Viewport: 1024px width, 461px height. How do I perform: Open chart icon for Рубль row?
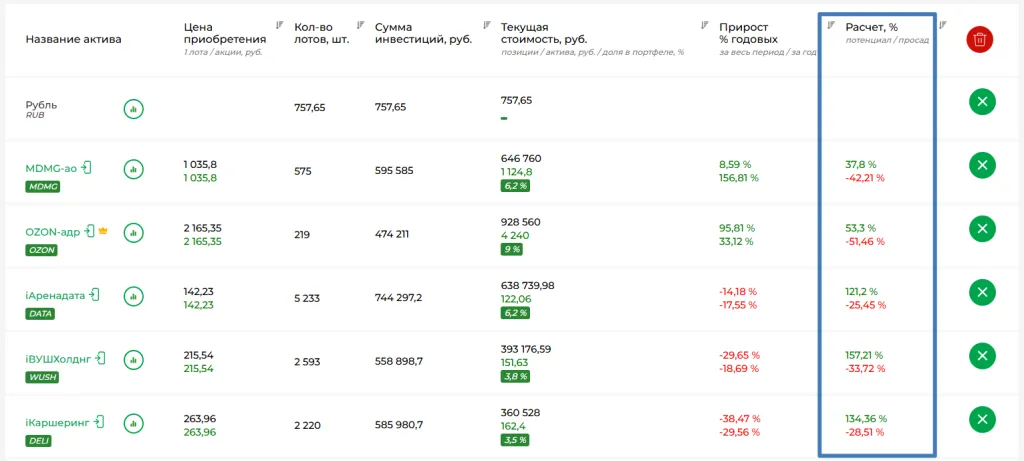pos(134,108)
